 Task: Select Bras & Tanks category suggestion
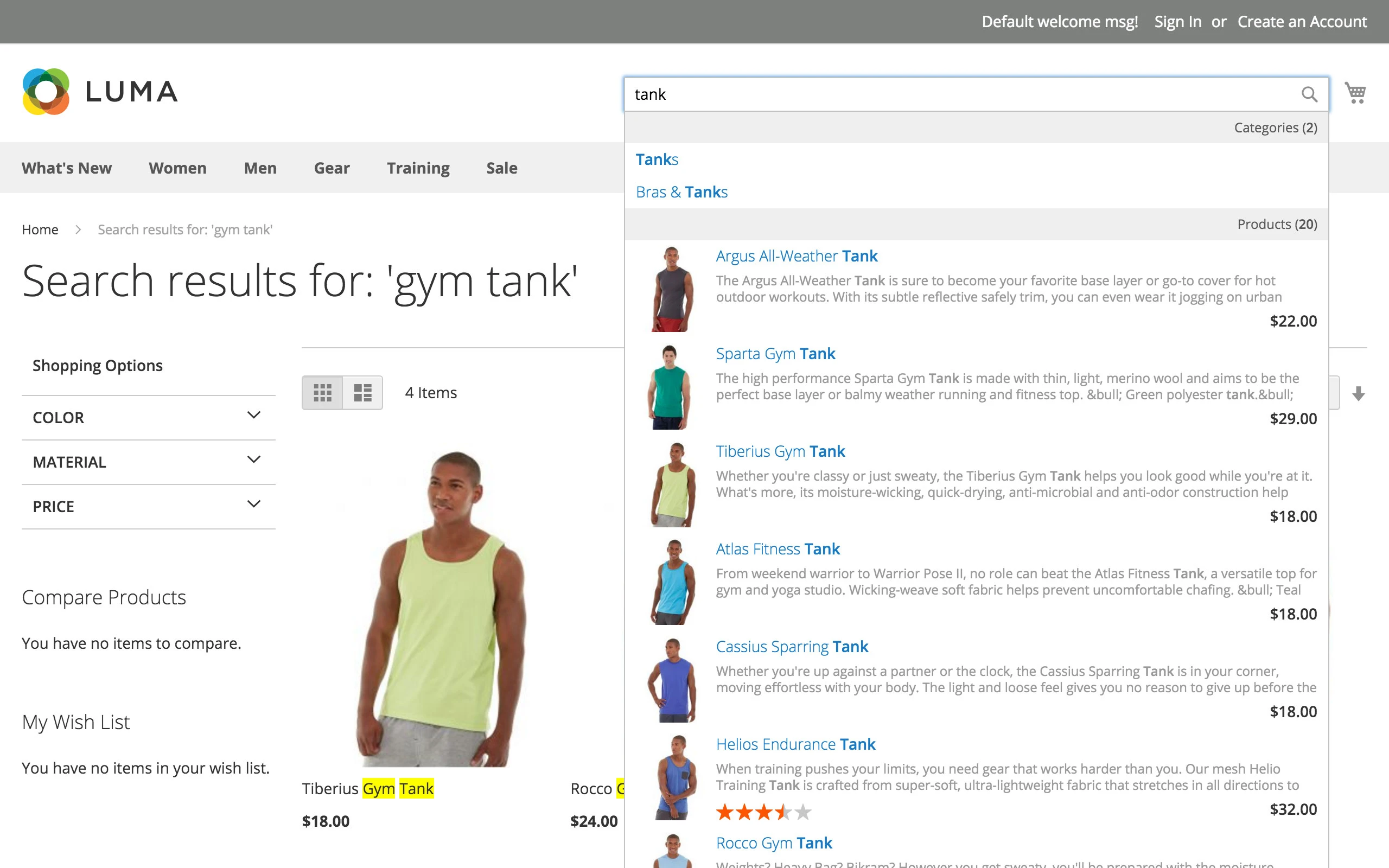point(681,192)
